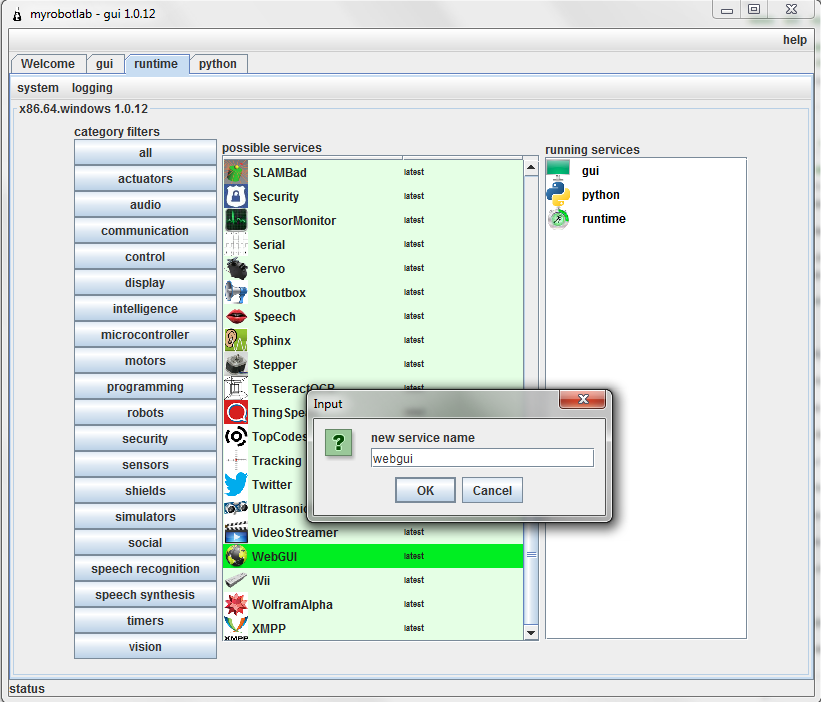The height and width of the screenshot is (702, 821).
Task: Filter services by microcontroller
Action: pyautogui.click(x=146, y=335)
